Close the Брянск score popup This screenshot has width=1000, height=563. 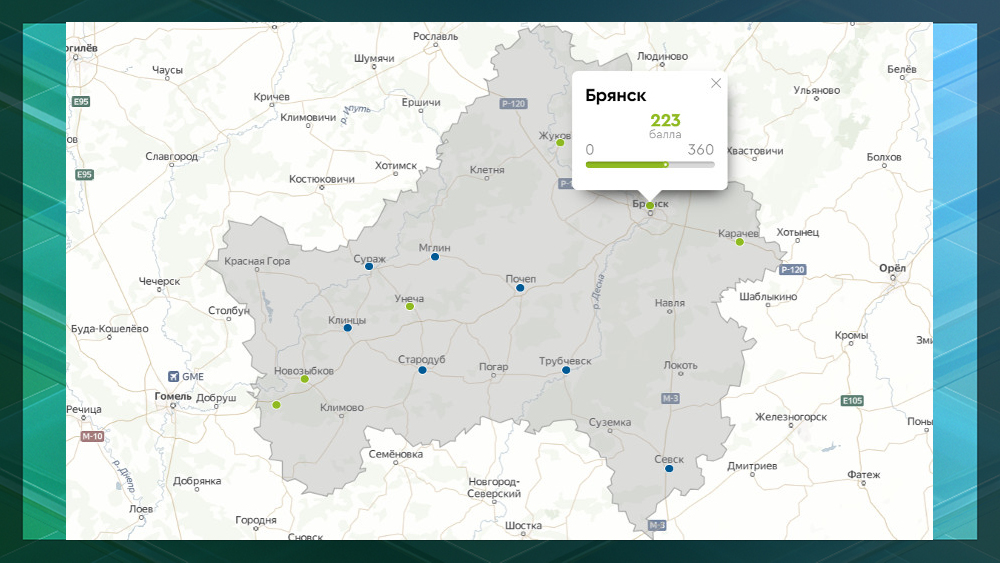(715, 84)
